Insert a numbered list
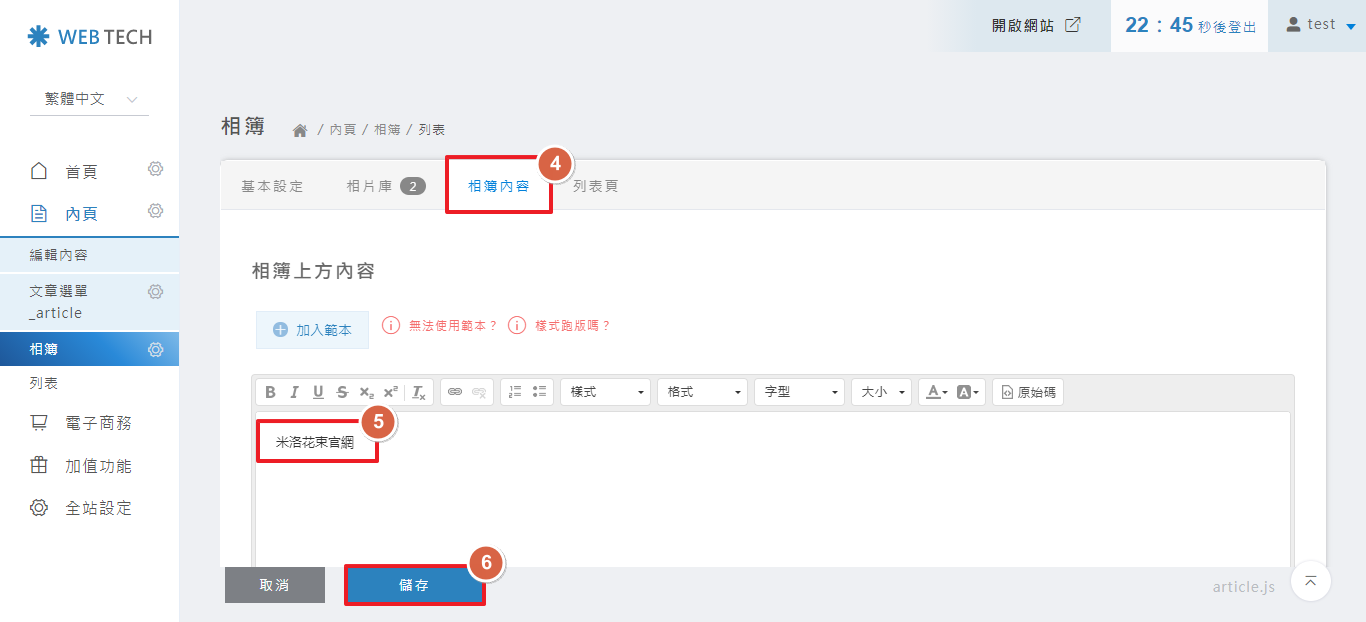This screenshot has height=622, width=1366. click(x=516, y=392)
